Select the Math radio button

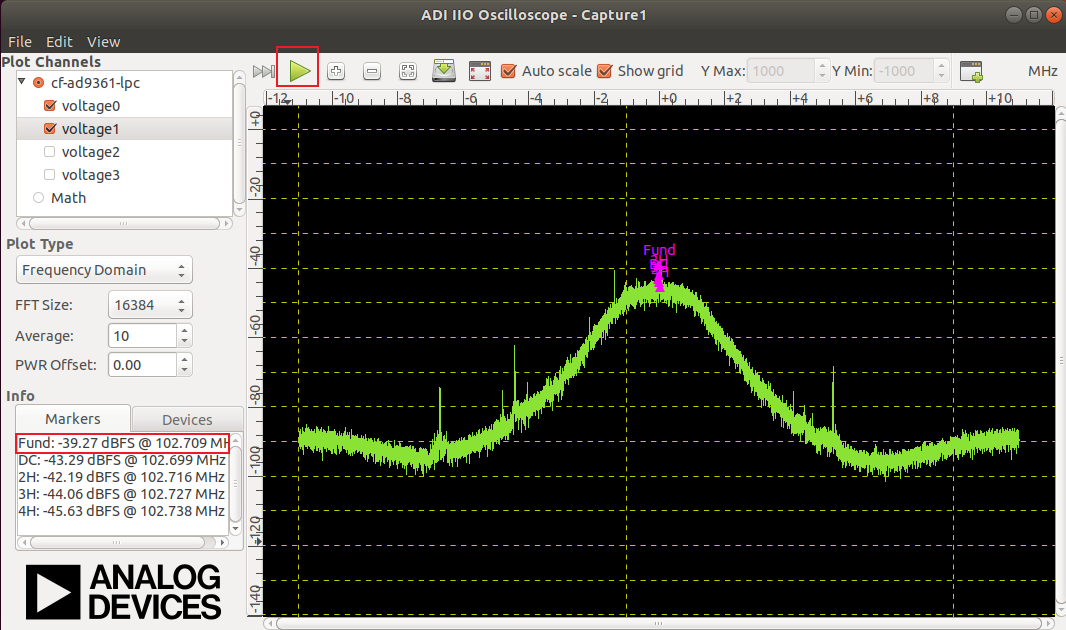39,198
